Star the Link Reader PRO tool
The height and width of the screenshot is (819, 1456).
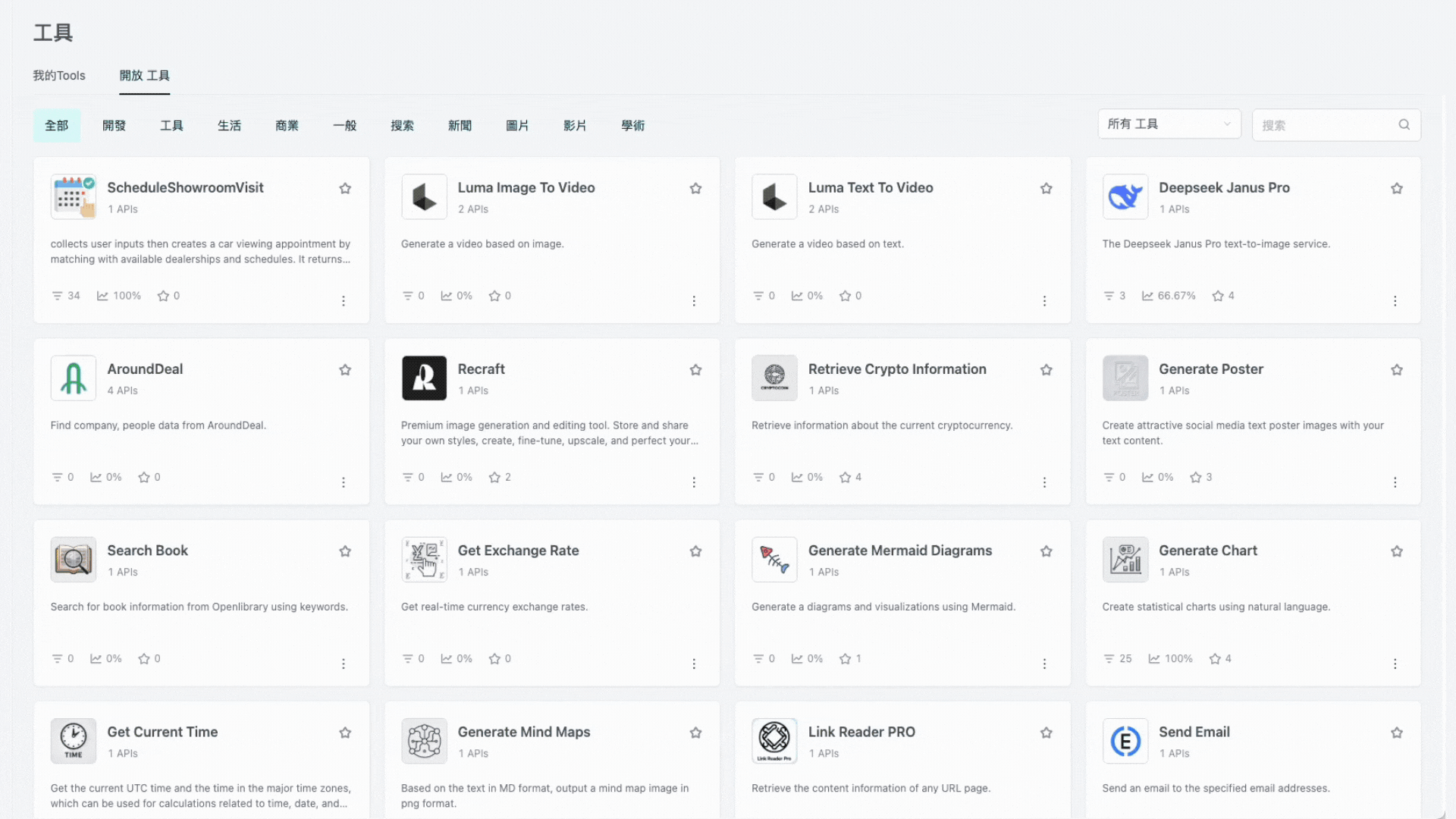click(x=1046, y=733)
